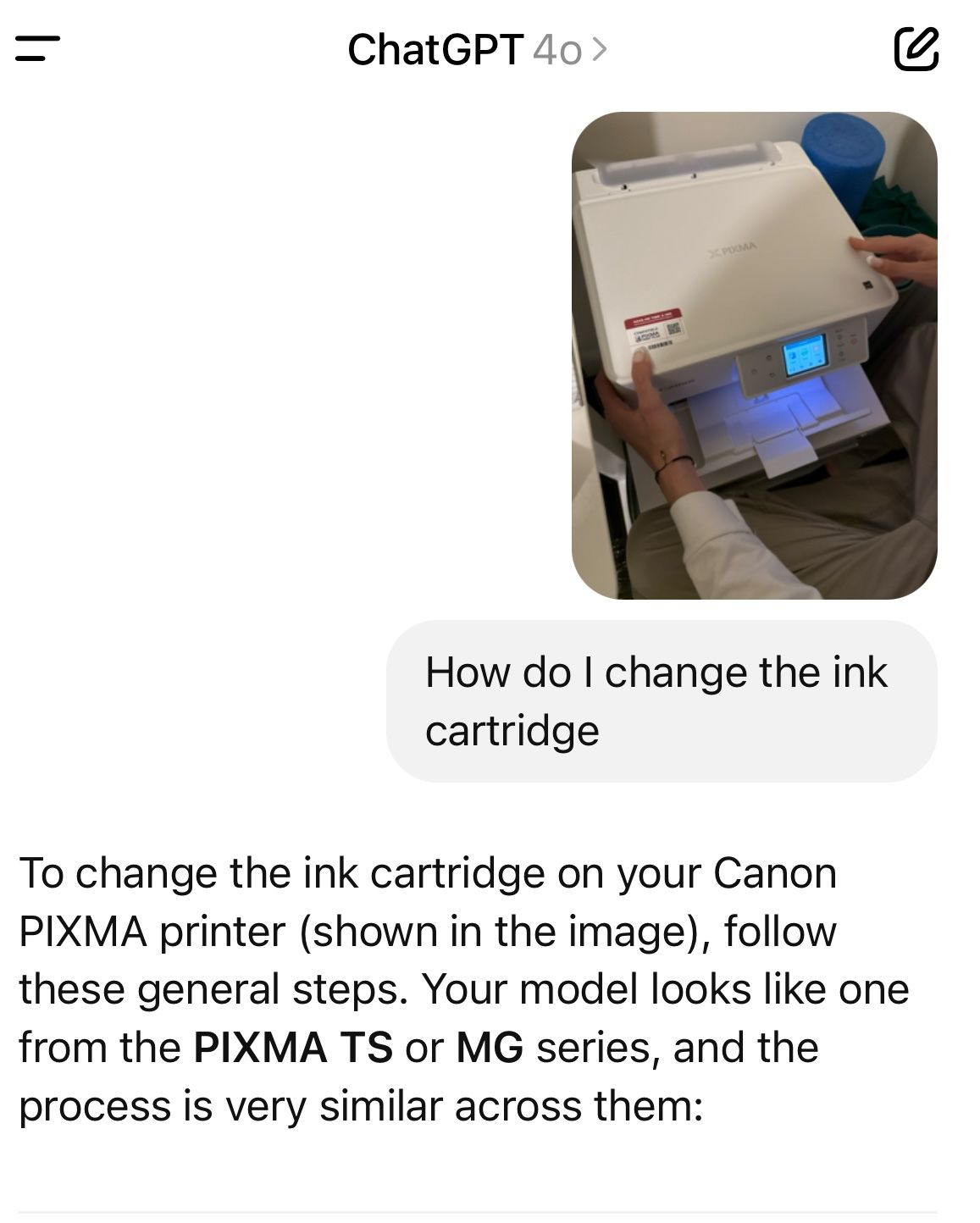
Task: Tap the word 'Canon' in the reply
Action: pos(775,873)
